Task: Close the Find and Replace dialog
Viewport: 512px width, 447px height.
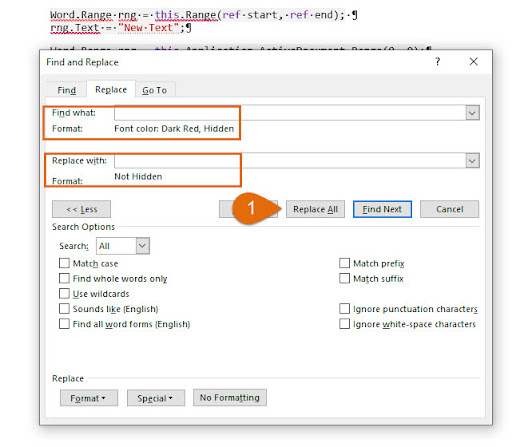Action: click(473, 62)
